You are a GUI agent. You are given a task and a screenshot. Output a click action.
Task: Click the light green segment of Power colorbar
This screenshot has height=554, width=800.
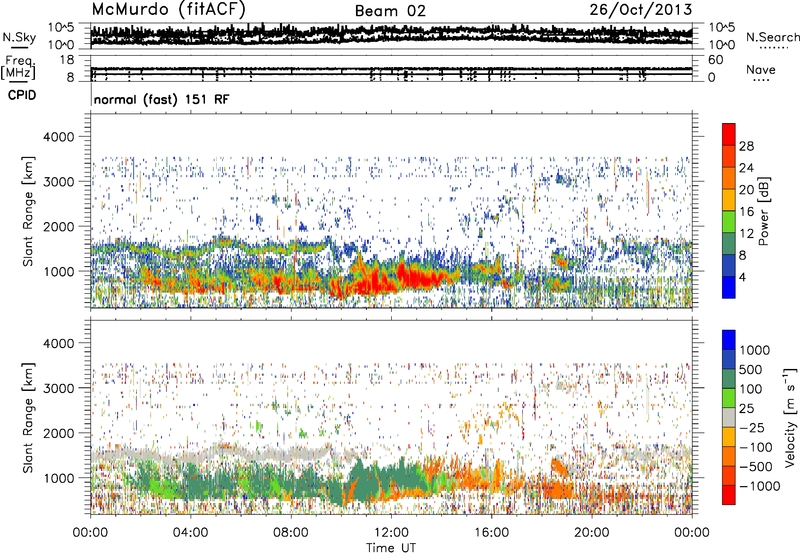(x=729, y=222)
